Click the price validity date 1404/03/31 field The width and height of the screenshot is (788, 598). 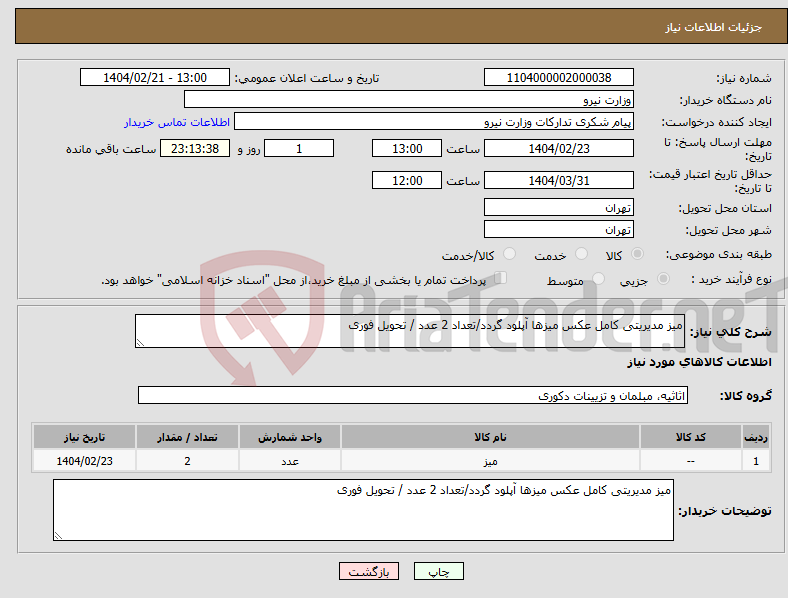(x=558, y=180)
